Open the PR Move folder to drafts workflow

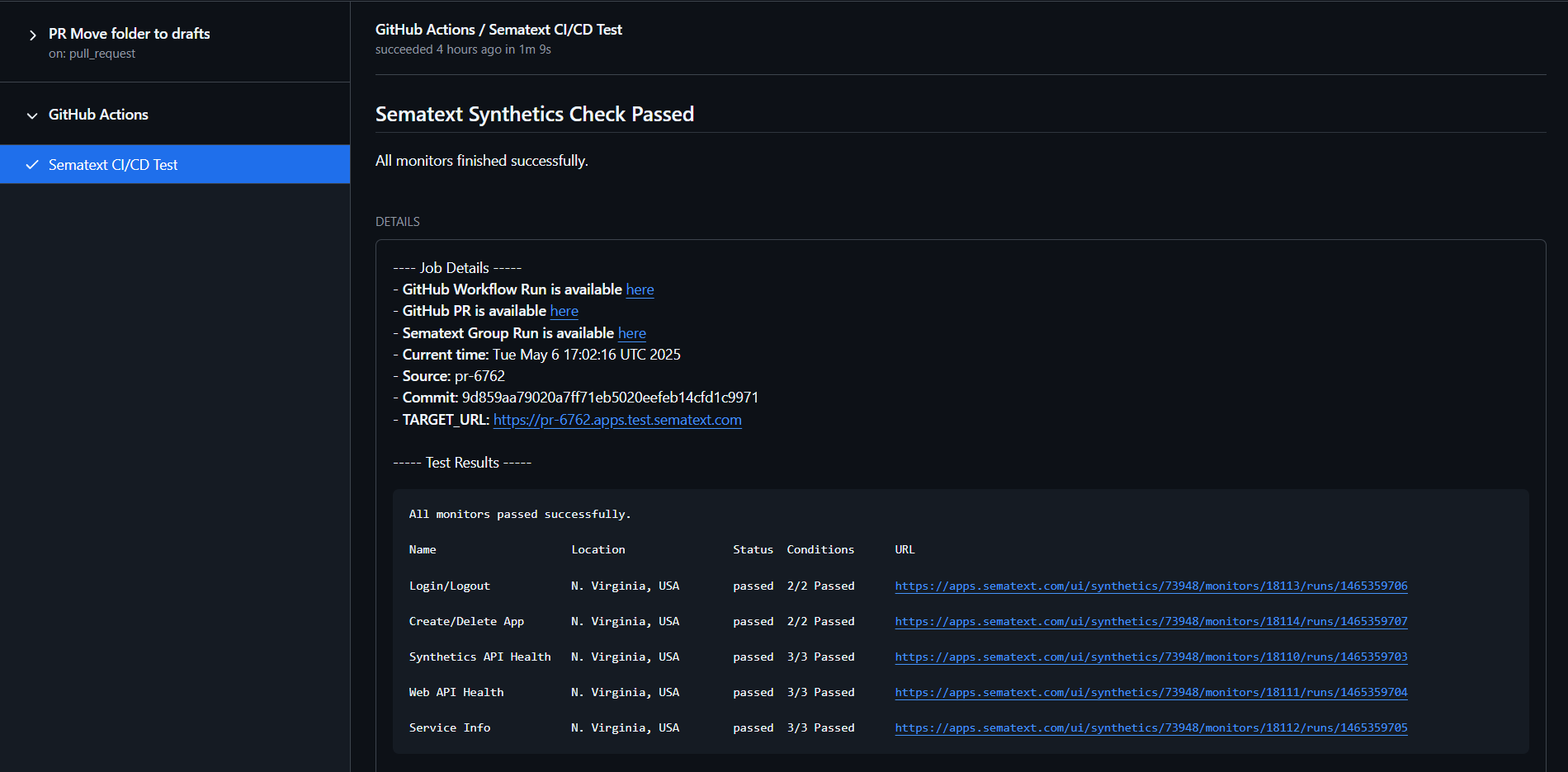[x=129, y=34]
